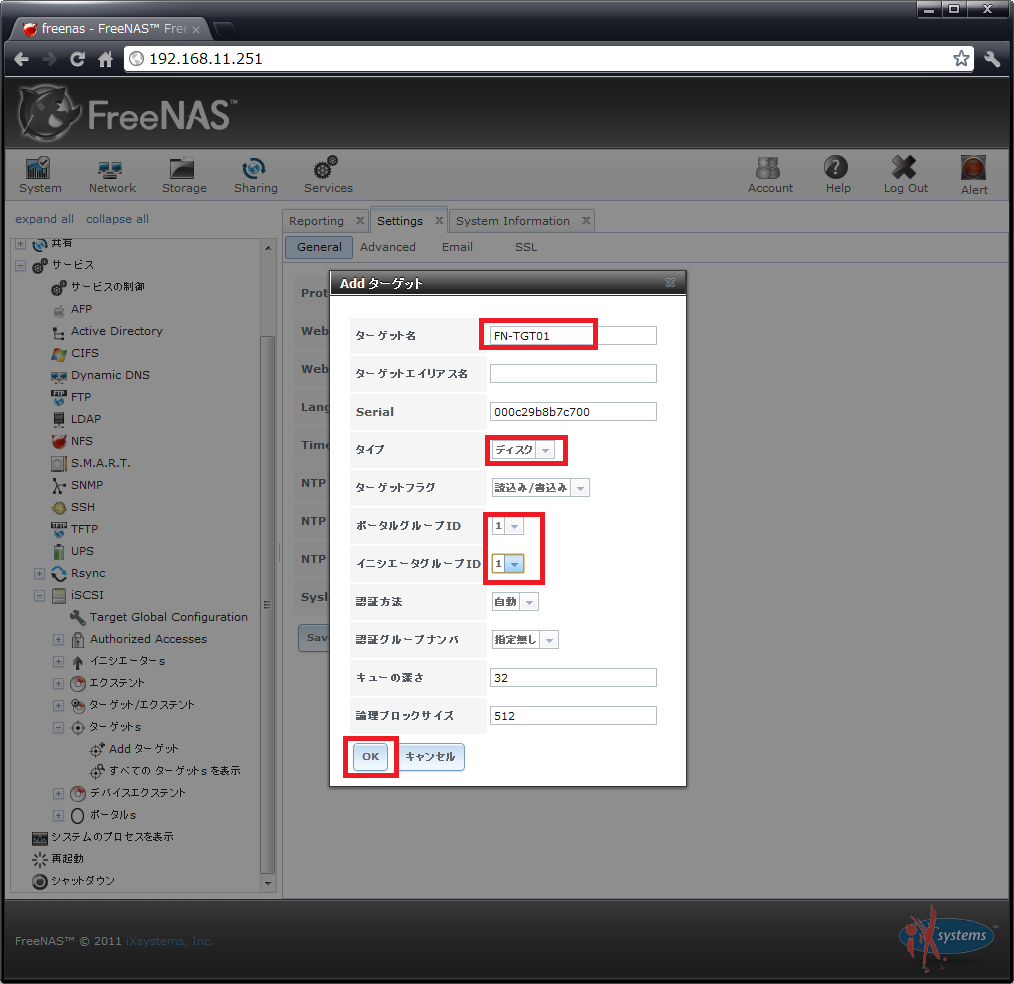Image resolution: width=1014 pixels, height=984 pixels.
Task: Collapse the ターゲットs node
Action: pos(58,727)
